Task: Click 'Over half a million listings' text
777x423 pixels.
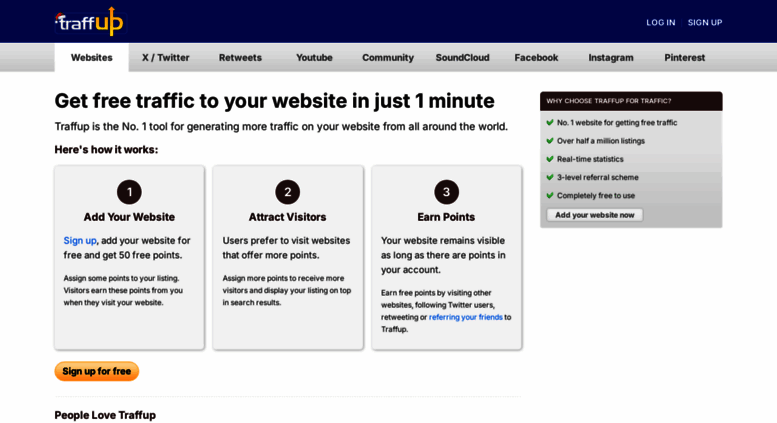Action: tap(601, 141)
